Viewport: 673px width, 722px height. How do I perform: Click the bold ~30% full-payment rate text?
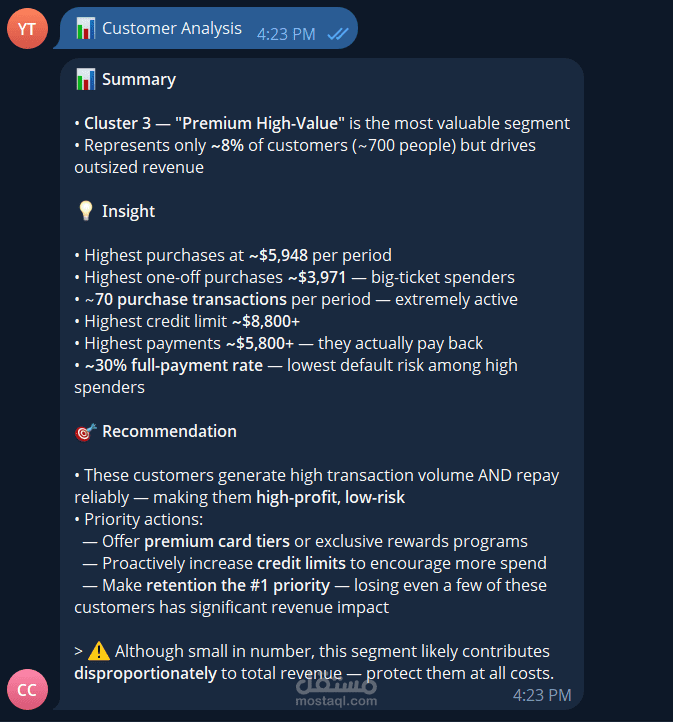(174, 365)
